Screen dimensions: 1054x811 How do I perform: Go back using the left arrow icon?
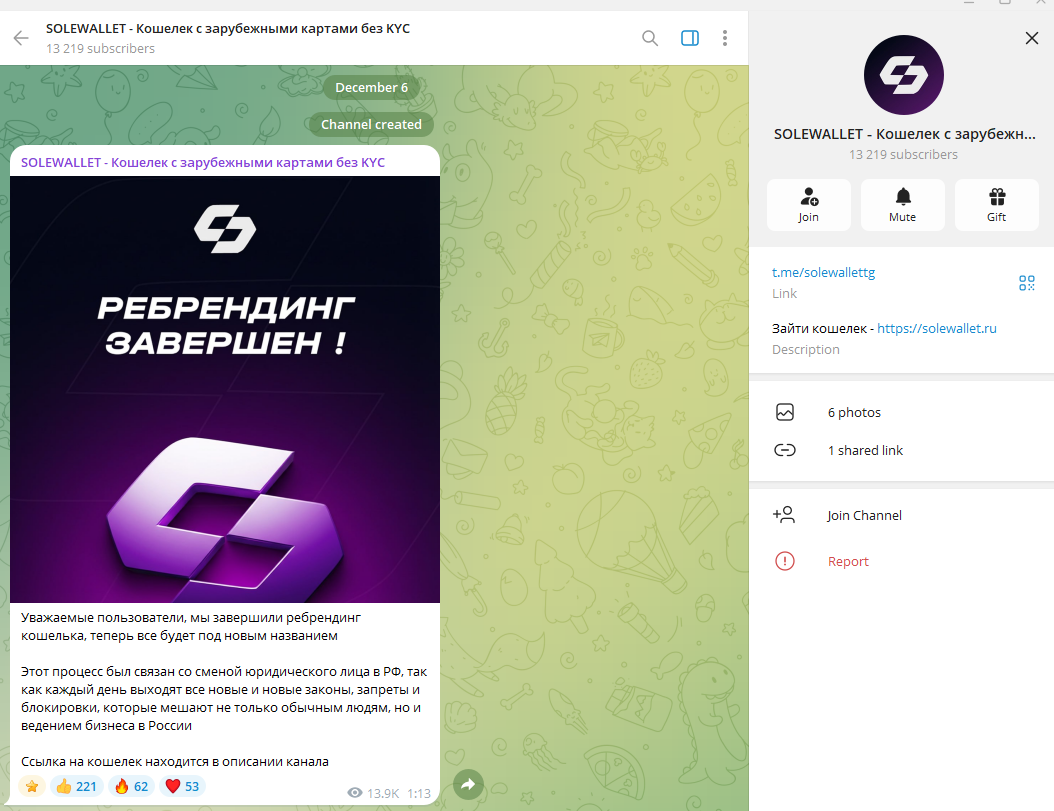click(x=21, y=38)
